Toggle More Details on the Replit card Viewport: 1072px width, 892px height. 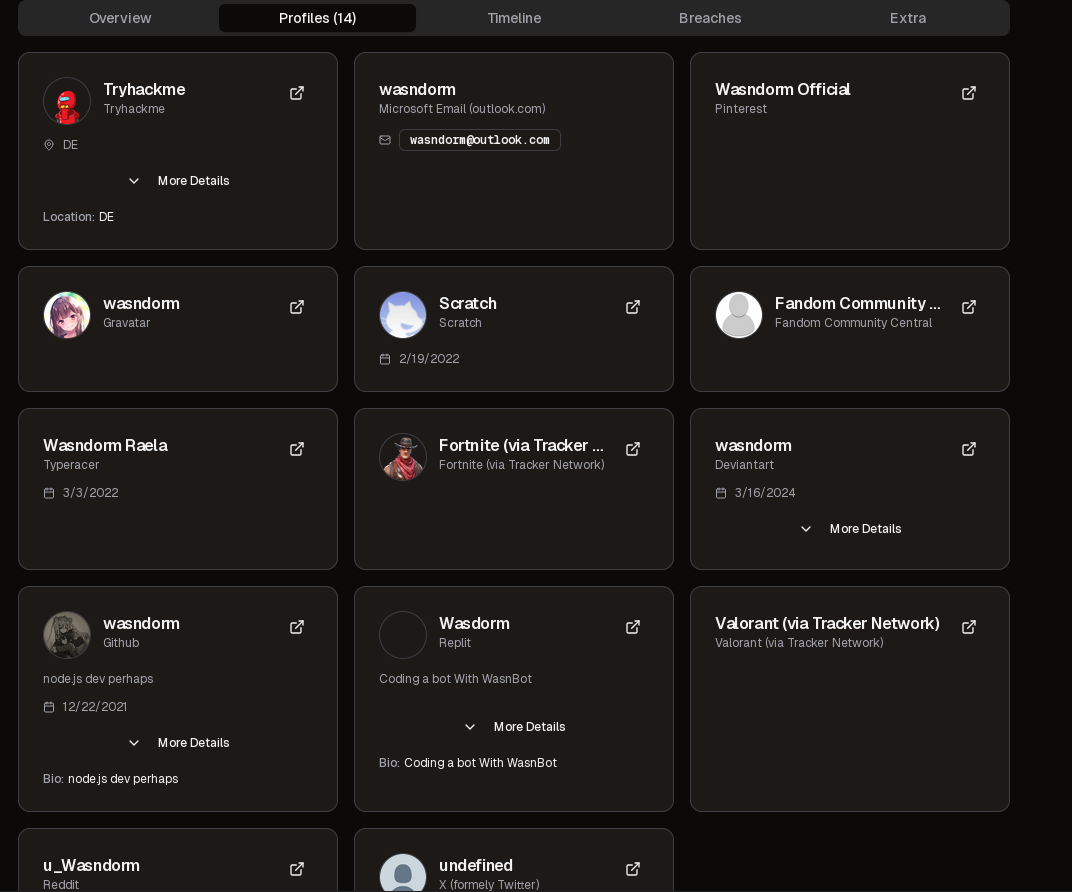click(x=514, y=727)
